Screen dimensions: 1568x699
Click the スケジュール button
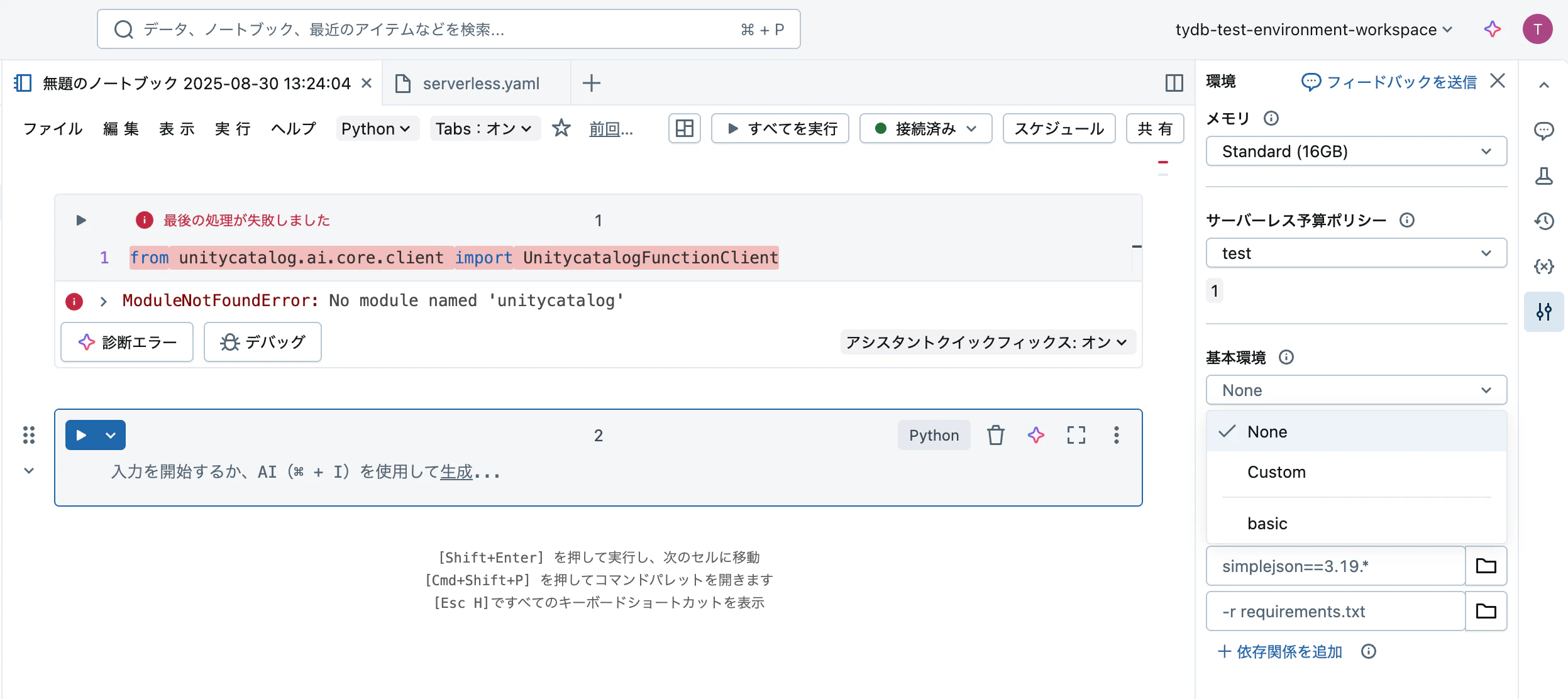tap(1059, 128)
